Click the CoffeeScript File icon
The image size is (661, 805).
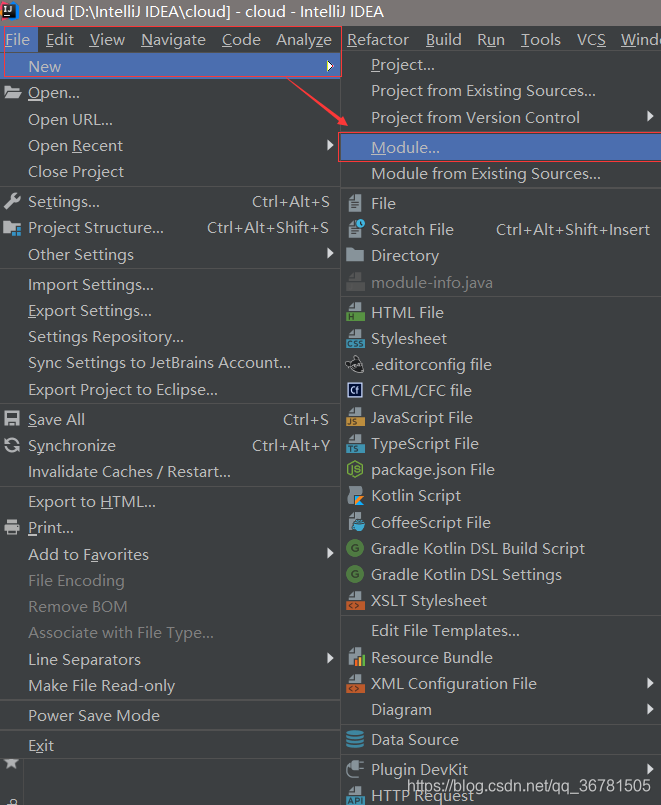tap(356, 522)
